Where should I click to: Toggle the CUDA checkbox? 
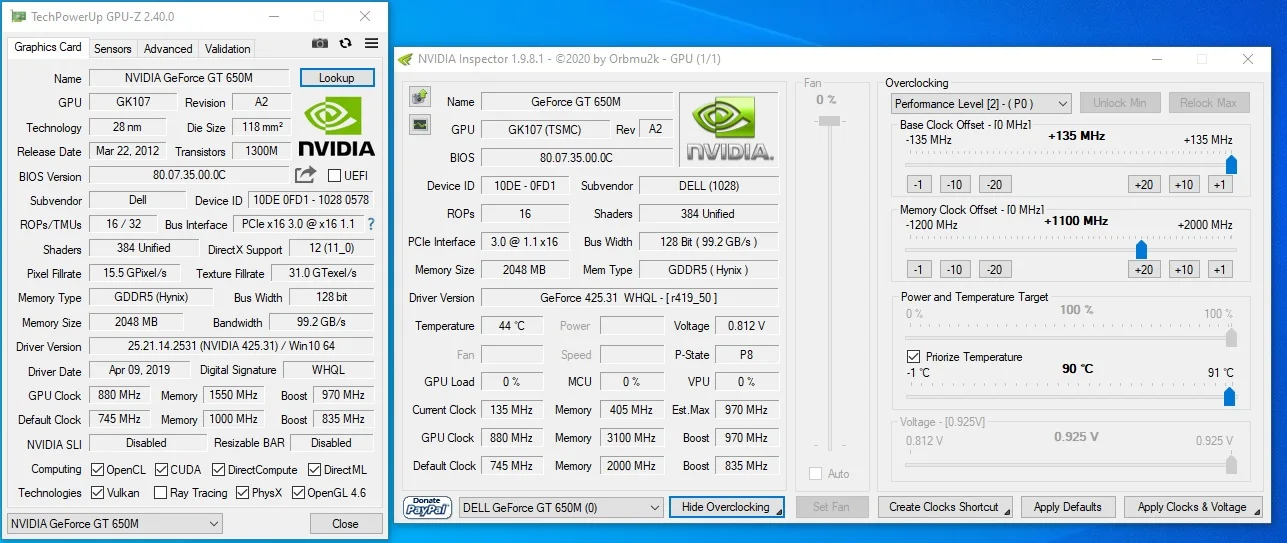(161, 469)
